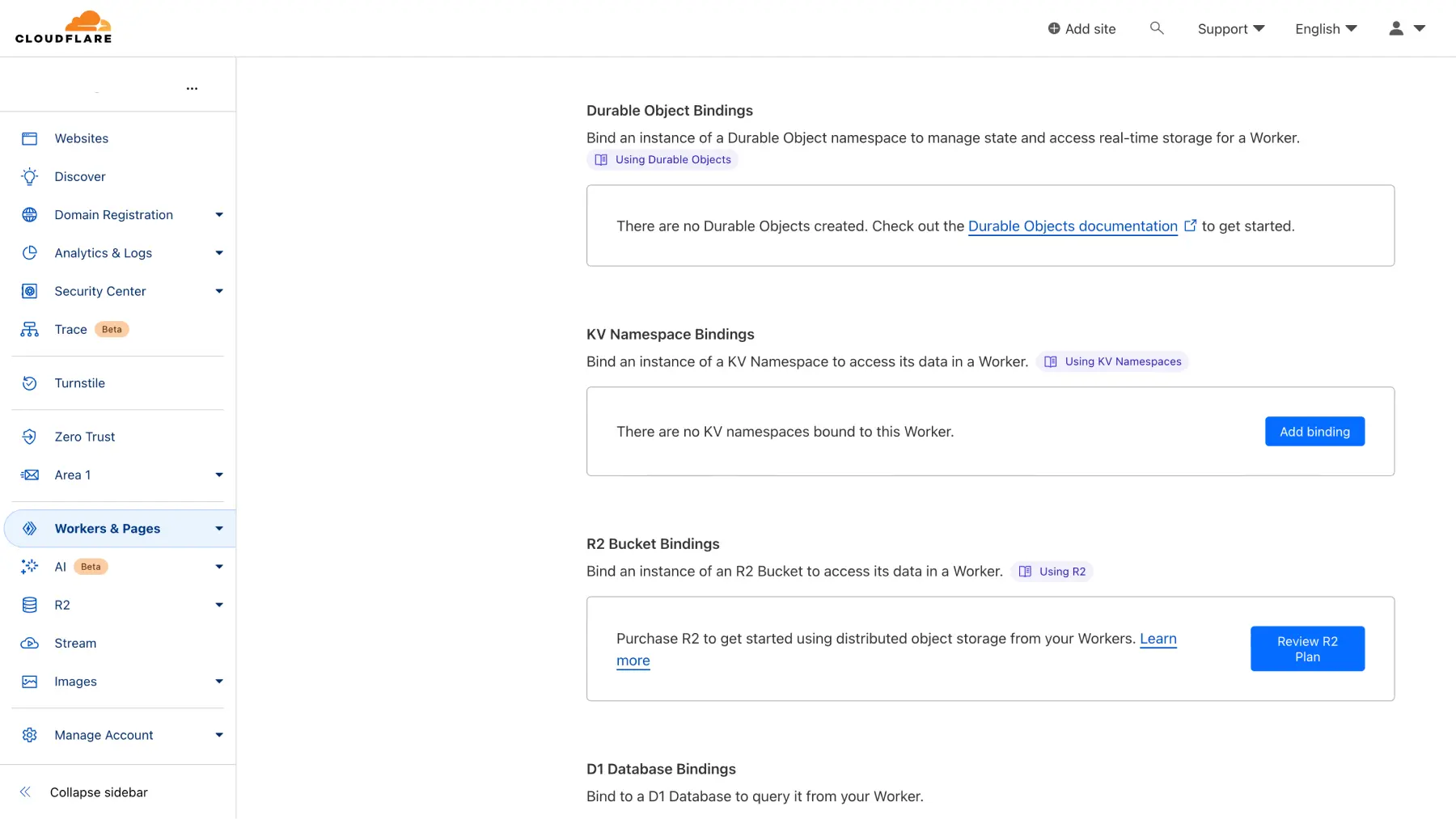1456x819 pixels.
Task: Click the Websites browser icon
Action: [30, 138]
